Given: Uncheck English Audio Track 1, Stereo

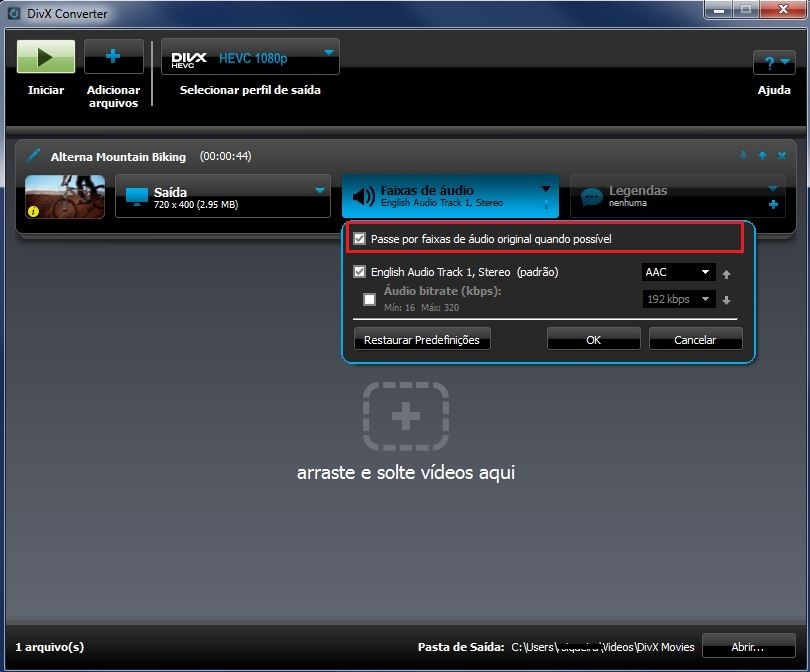Looking at the screenshot, I should tap(360, 272).
